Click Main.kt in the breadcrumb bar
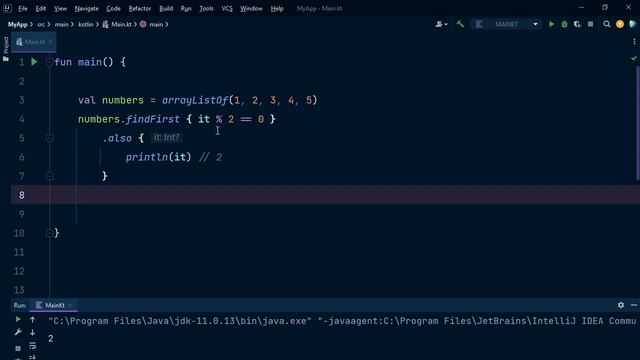 point(117,24)
